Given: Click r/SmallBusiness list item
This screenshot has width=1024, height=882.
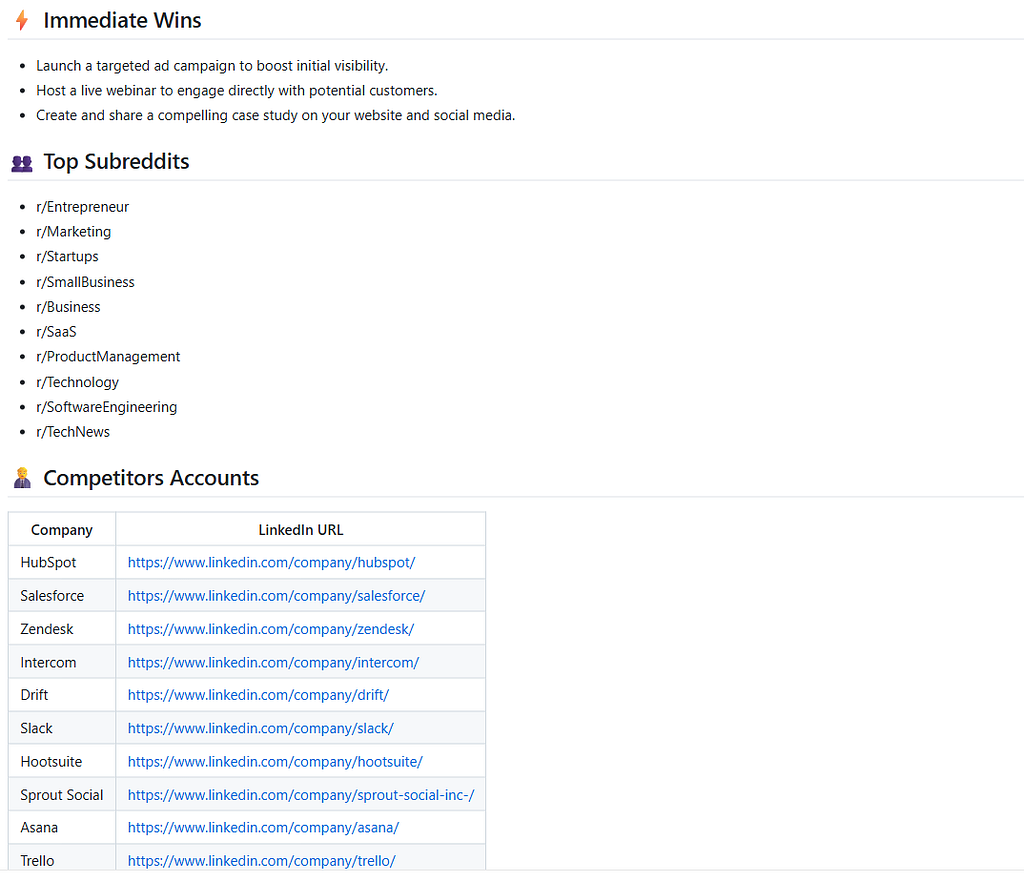Looking at the screenshot, I should [x=85, y=282].
